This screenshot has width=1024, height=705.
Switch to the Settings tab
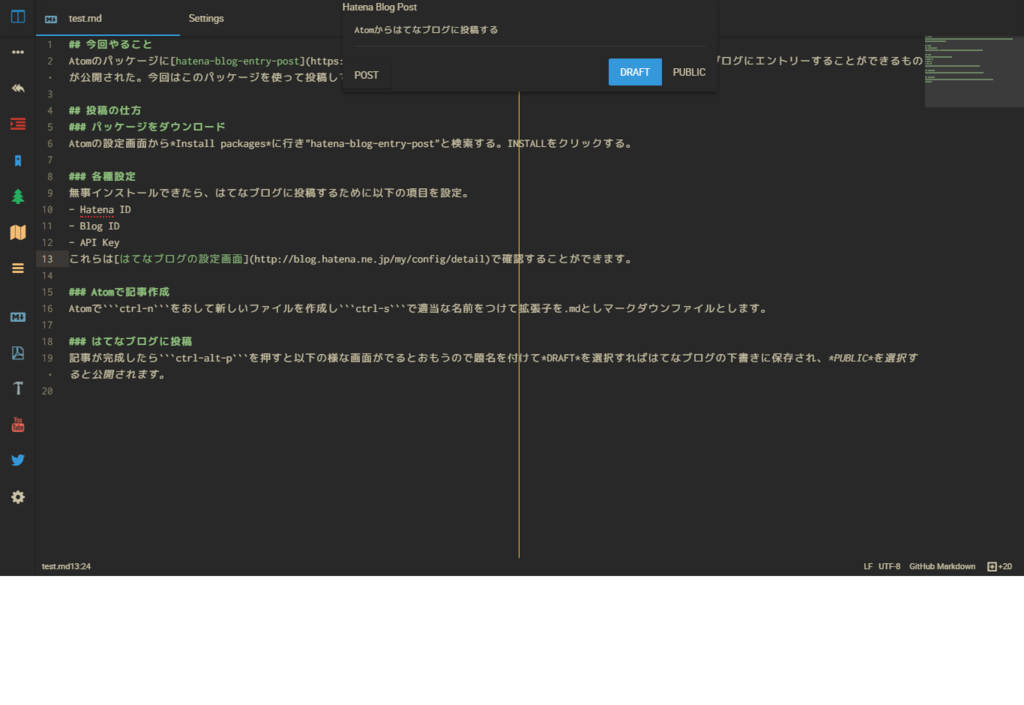[206, 18]
